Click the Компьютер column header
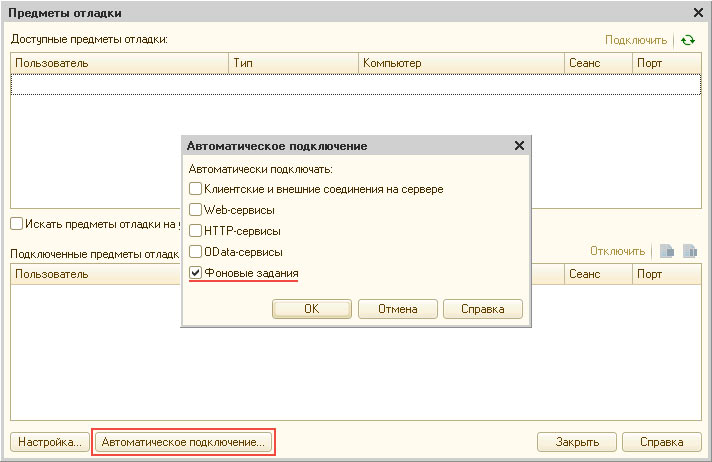The width and height of the screenshot is (712, 462). click(x=461, y=63)
